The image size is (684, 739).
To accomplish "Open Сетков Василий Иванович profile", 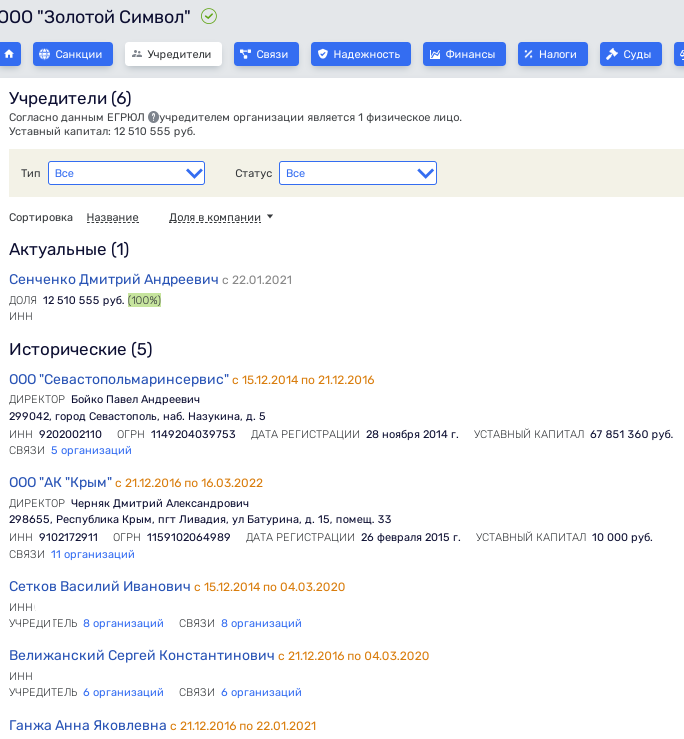I will [99, 586].
